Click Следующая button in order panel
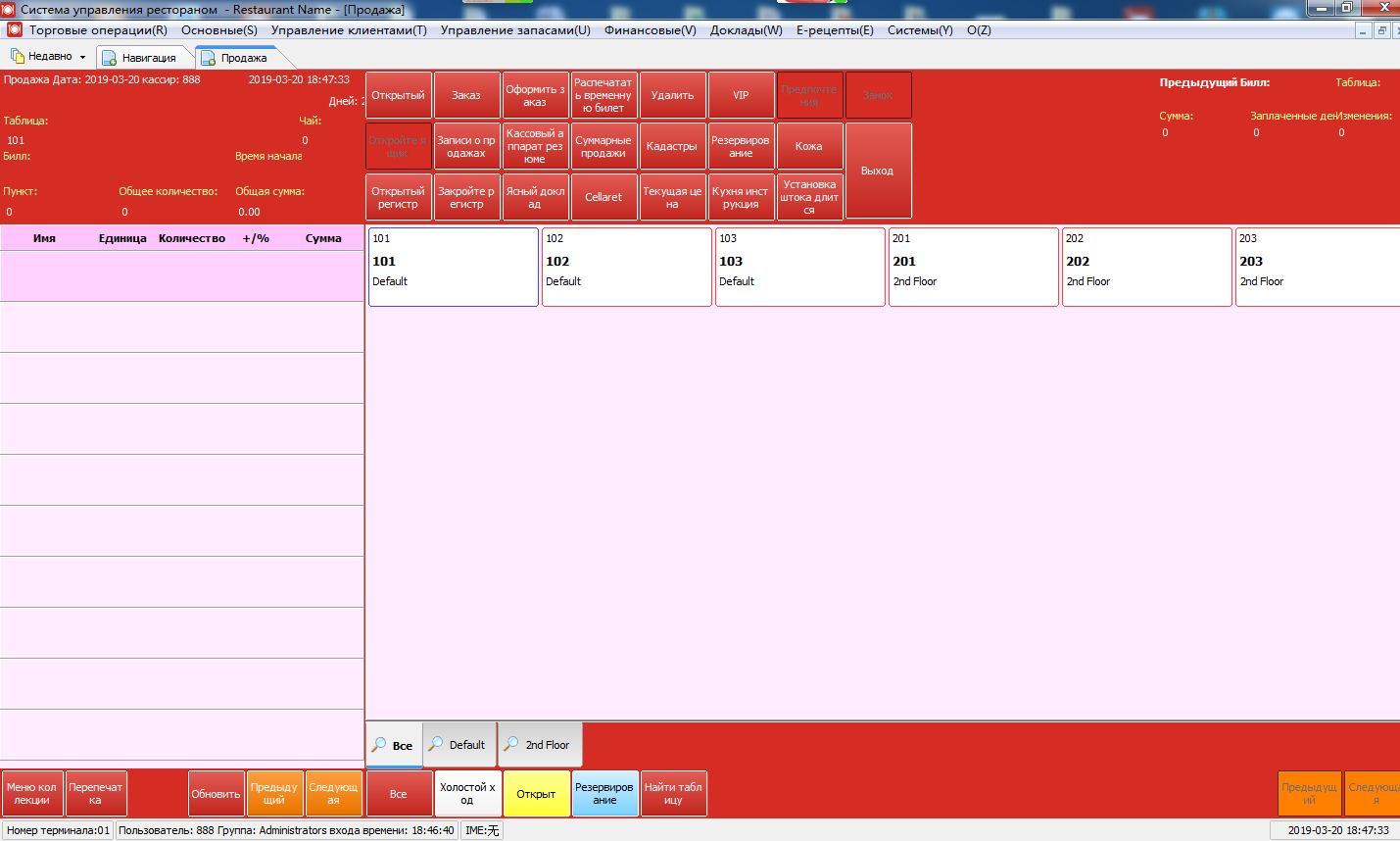 click(333, 793)
